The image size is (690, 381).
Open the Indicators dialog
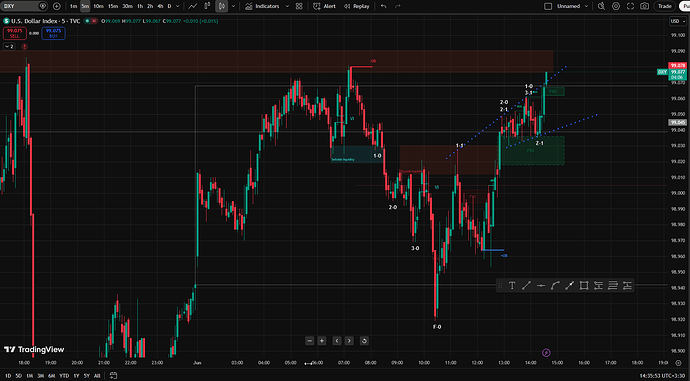point(263,6)
